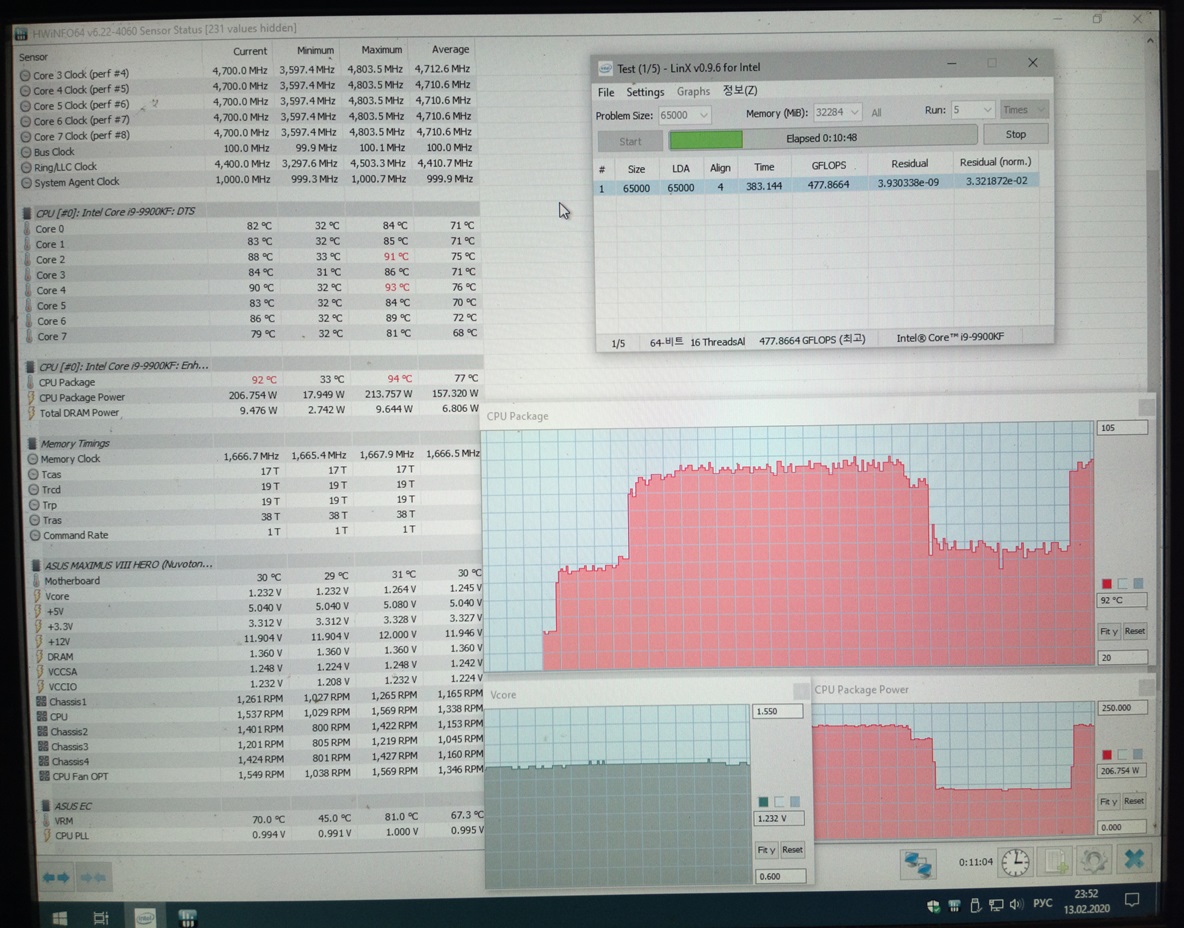Image resolution: width=1184 pixels, height=928 pixels.
Task: Click the Residual (norm.) column header
Action: (x=995, y=162)
